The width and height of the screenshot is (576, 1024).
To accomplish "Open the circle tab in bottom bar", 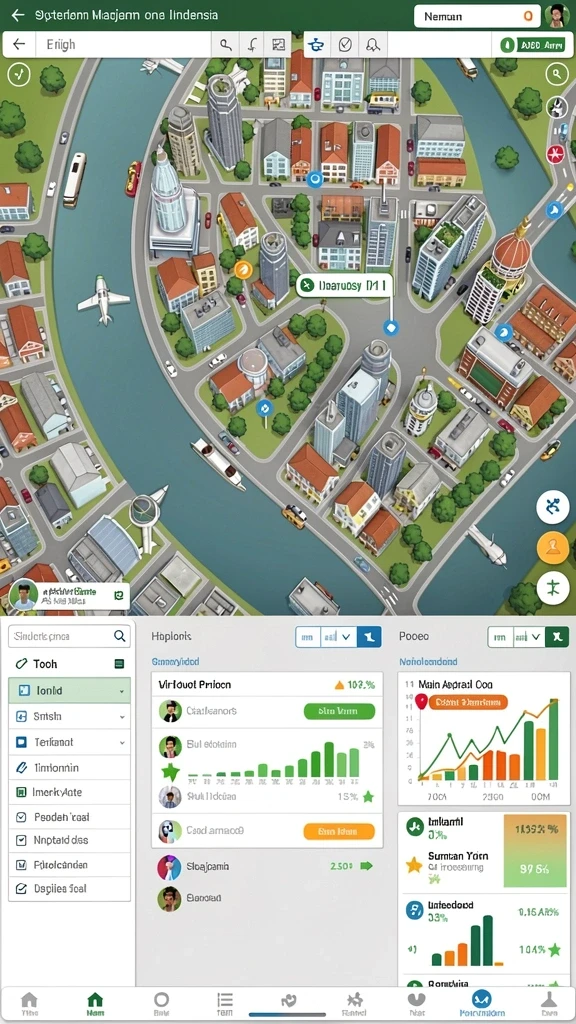I will 161,1004.
